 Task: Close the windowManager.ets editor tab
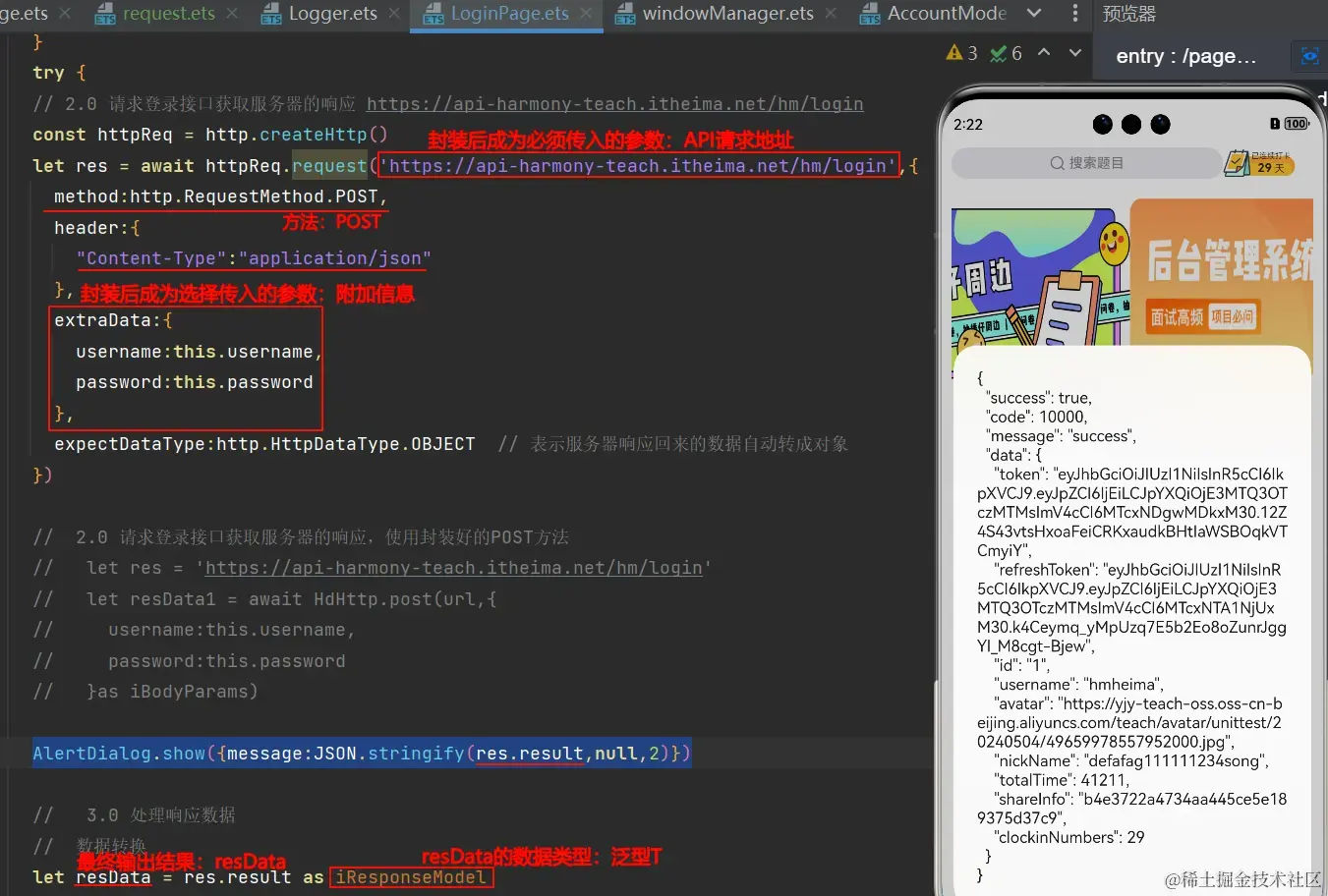click(x=831, y=14)
